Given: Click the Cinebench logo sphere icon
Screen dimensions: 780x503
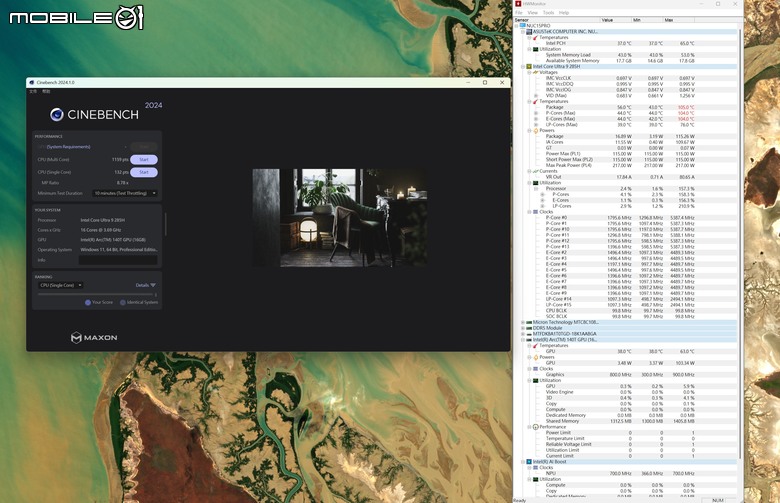Looking at the screenshot, I should coord(57,115).
